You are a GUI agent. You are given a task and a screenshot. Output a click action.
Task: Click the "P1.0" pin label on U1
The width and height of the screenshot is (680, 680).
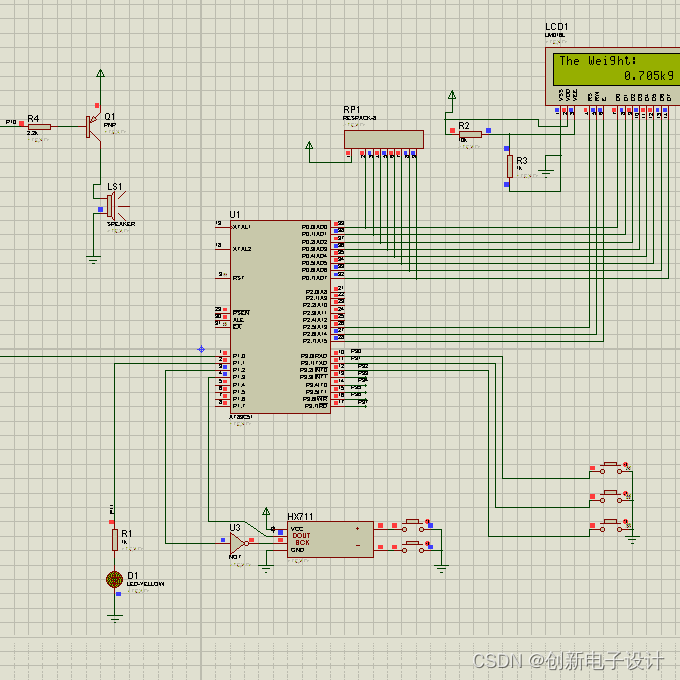click(239, 356)
